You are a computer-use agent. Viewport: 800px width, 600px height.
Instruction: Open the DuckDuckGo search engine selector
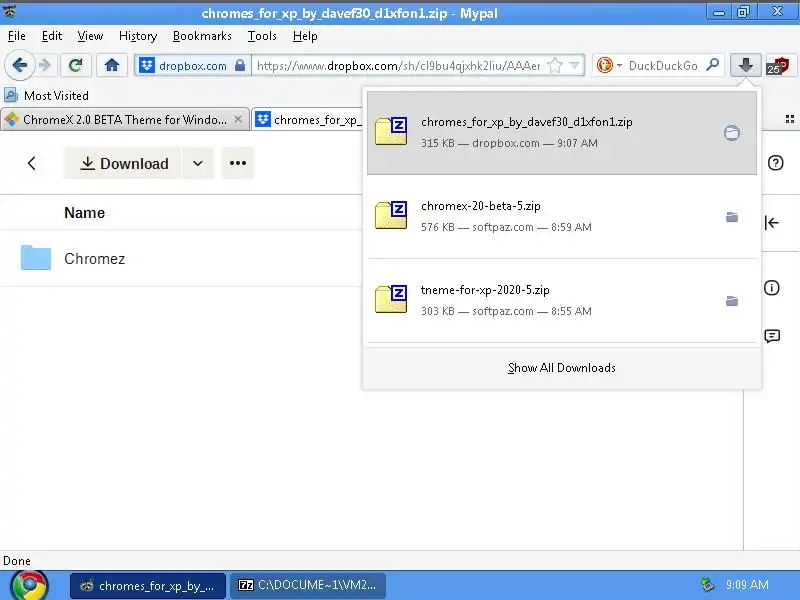coord(609,65)
